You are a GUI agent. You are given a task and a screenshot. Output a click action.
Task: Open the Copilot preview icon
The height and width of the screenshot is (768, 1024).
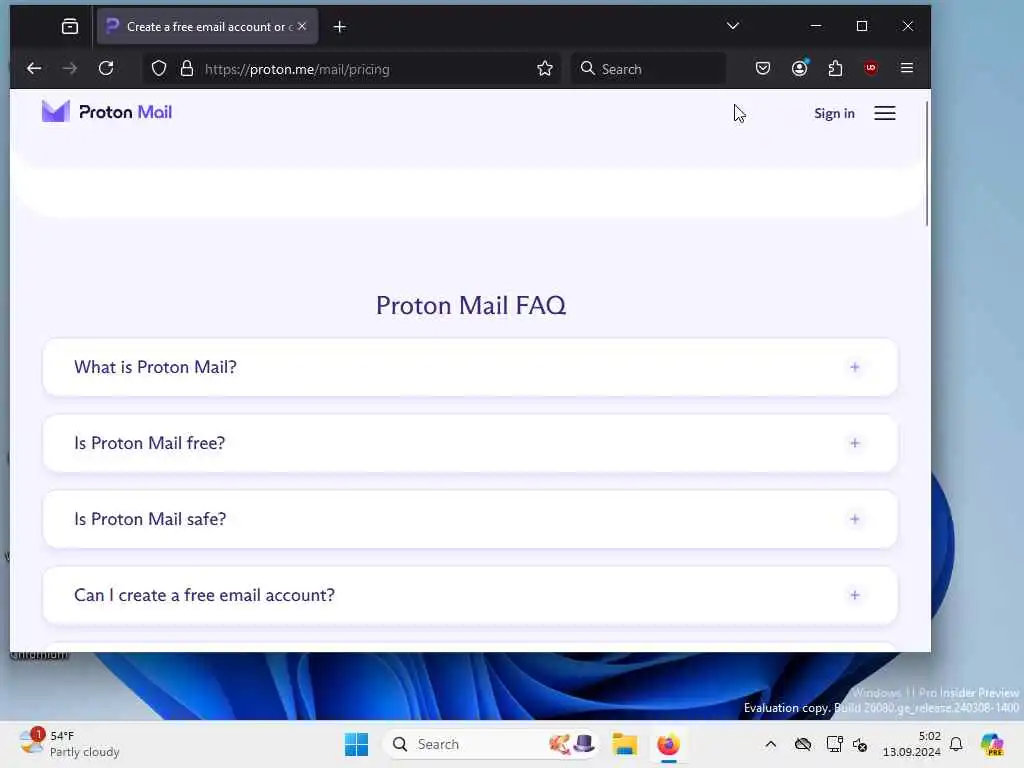pyautogui.click(x=992, y=744)
